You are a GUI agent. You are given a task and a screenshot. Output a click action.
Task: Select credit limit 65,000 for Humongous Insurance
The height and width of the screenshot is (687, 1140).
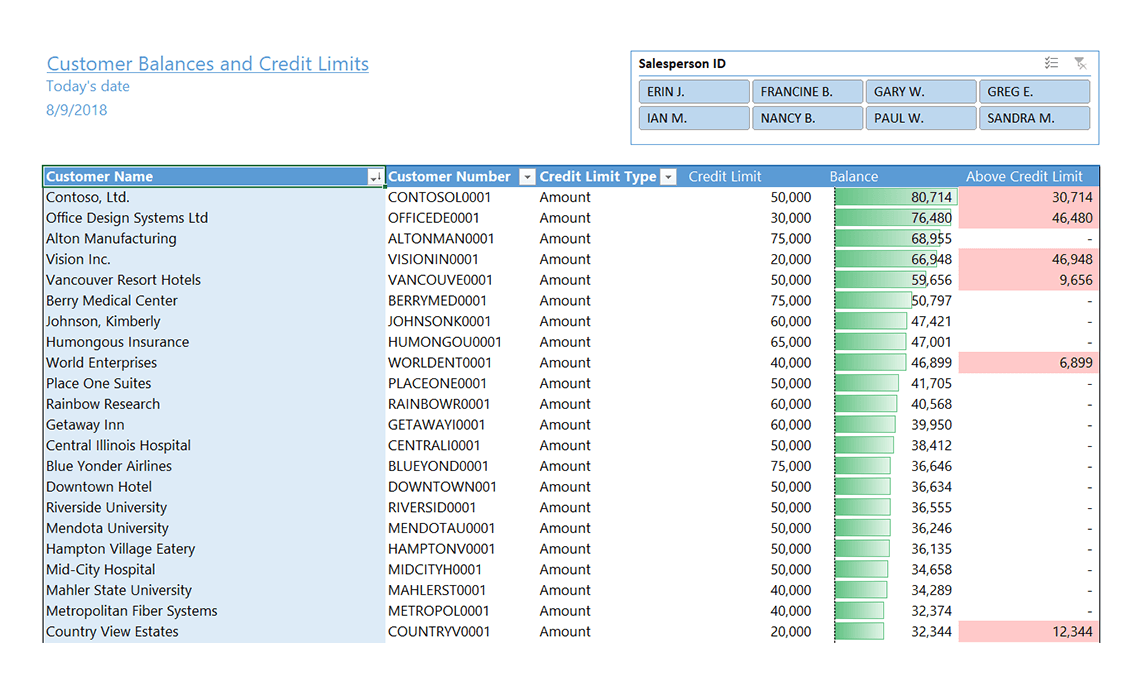click(x=790, y=342)
